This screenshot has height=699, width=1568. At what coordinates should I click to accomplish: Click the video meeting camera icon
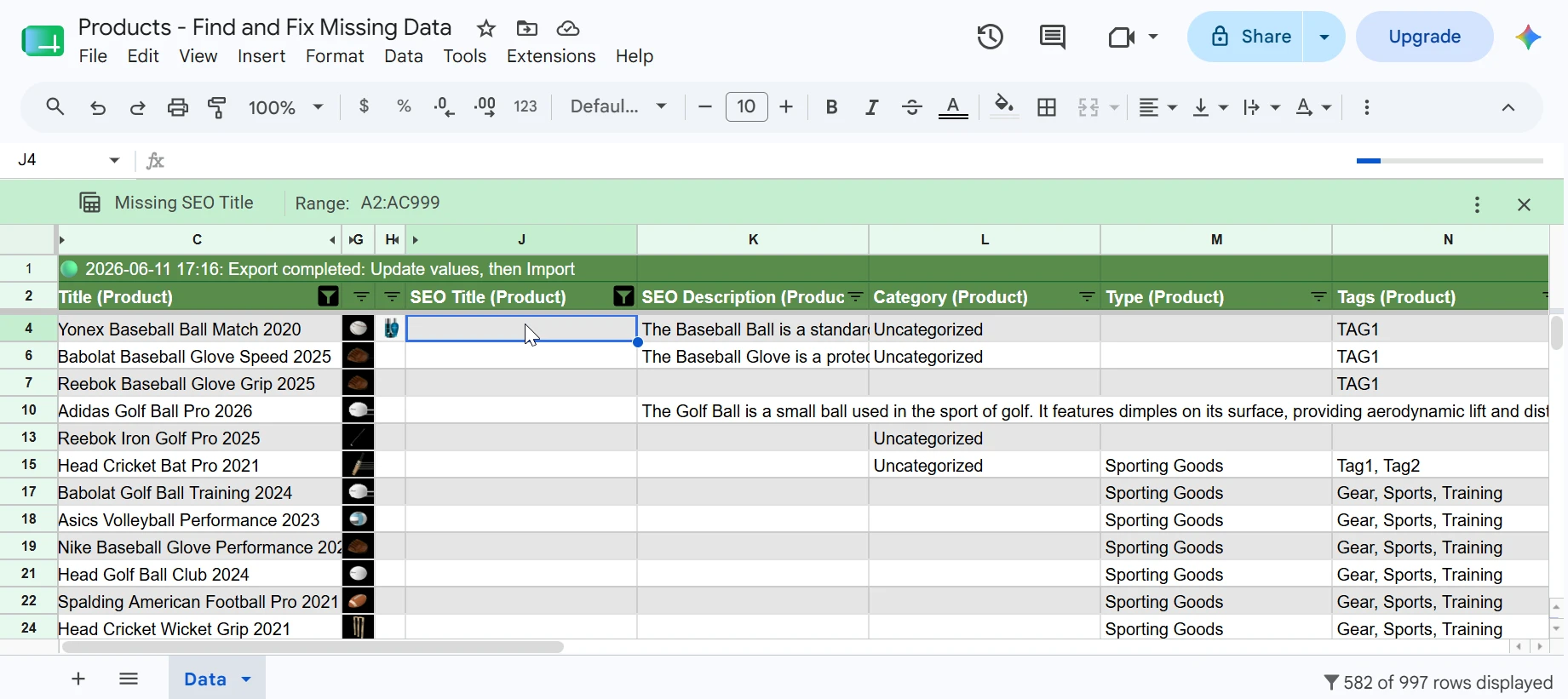pos(1123,37)
